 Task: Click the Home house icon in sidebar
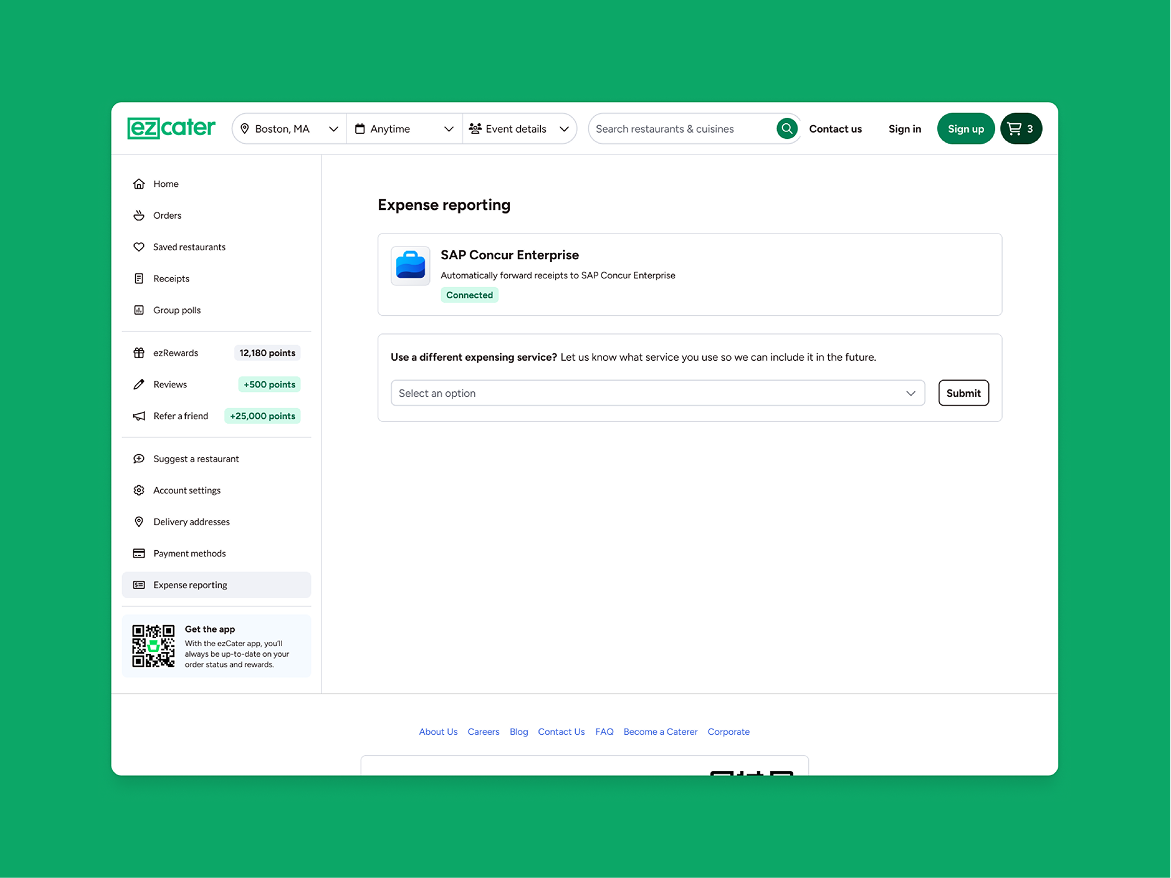pos(139,184)
